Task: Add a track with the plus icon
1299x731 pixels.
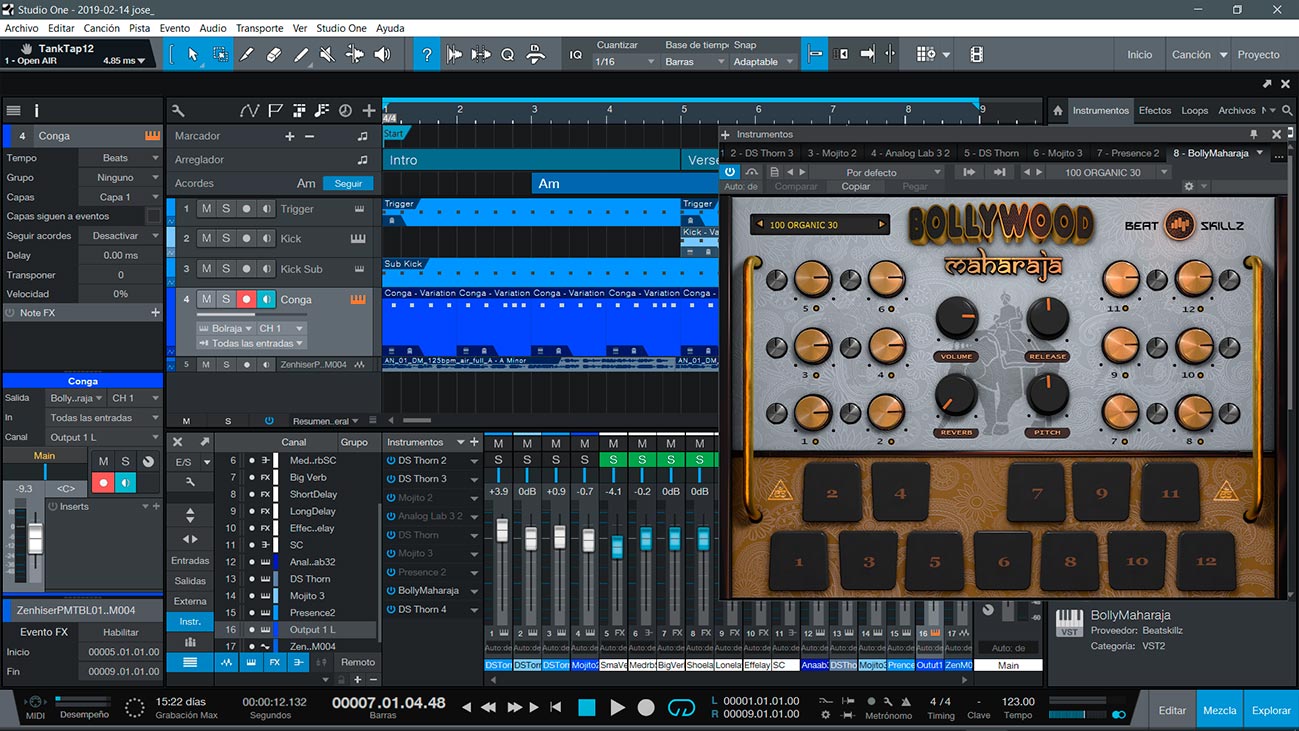Action: [369, 111]
